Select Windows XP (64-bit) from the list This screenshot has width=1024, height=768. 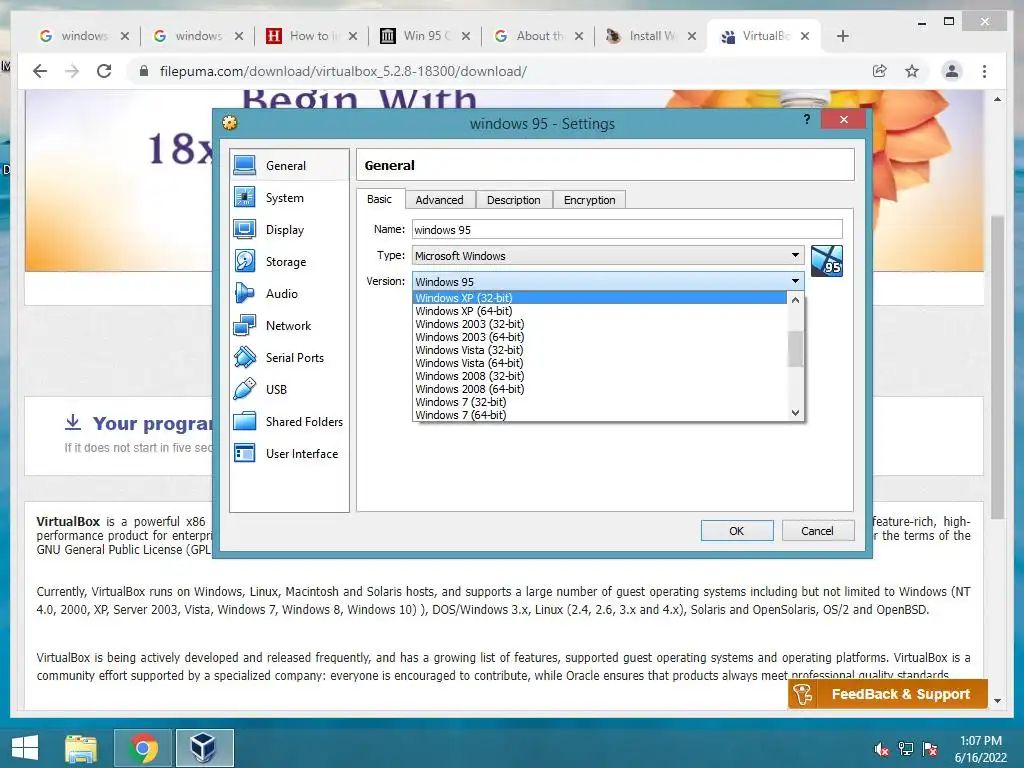(600, 311)
